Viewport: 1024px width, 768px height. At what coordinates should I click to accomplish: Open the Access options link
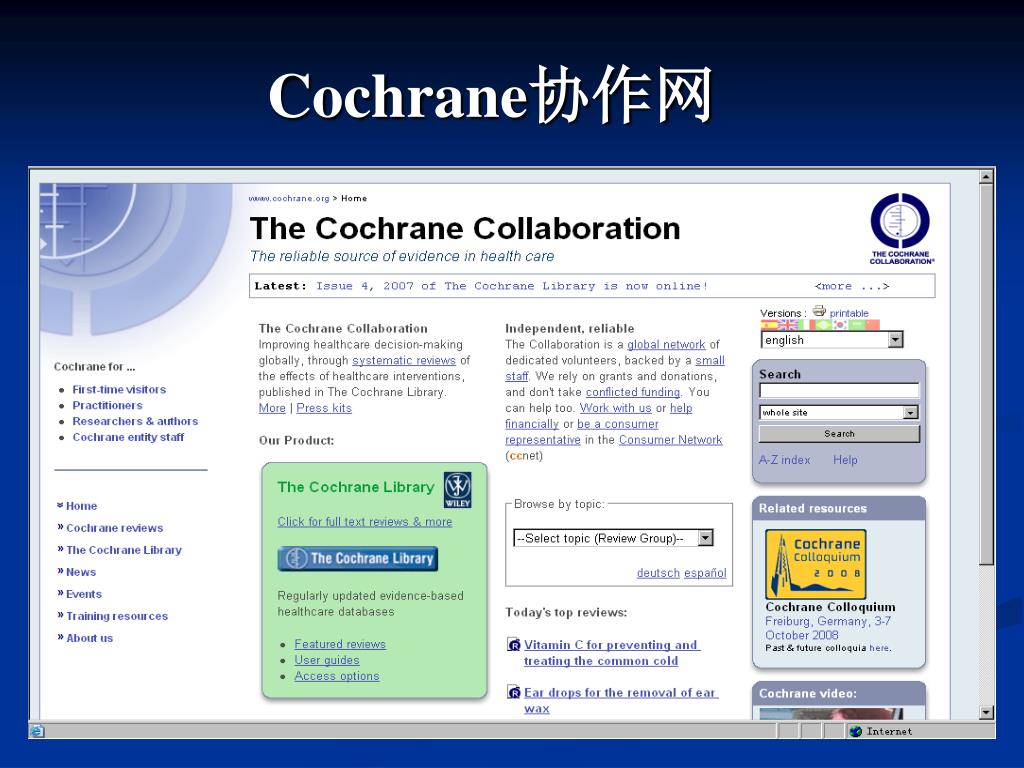pyautogui.click(x=336, y=676)
